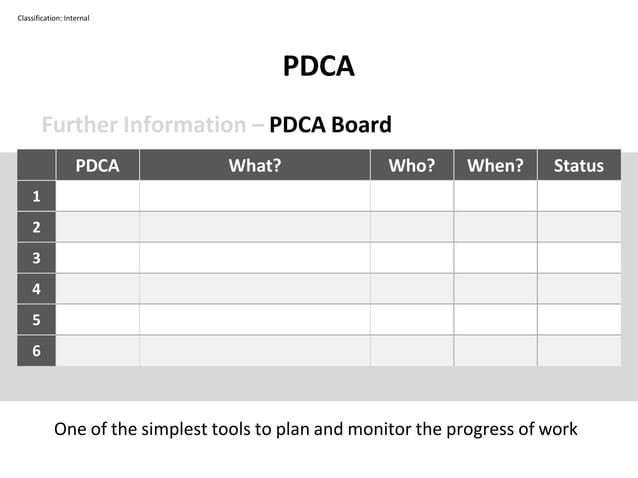Click the PDCA slide title
The height and width of the screenshot is (478, 638).
tap(318, 66)
